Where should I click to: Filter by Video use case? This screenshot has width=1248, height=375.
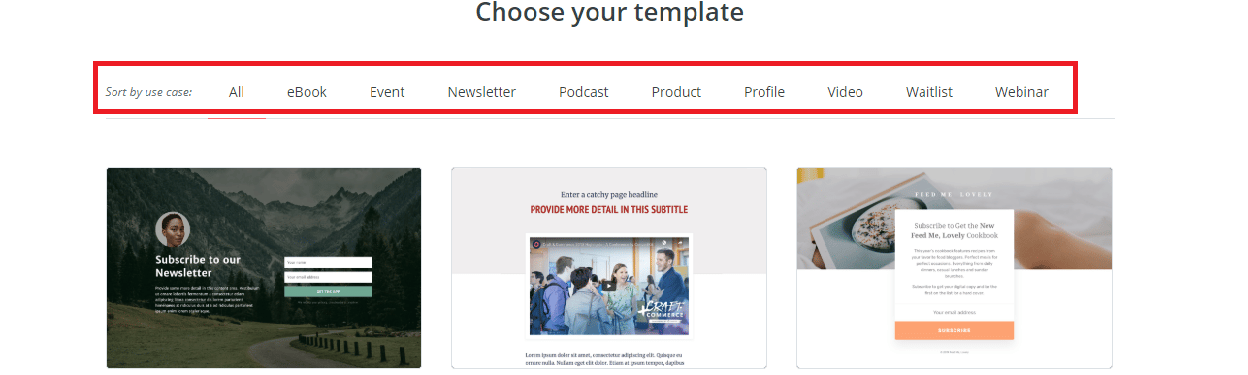[845, 92]
